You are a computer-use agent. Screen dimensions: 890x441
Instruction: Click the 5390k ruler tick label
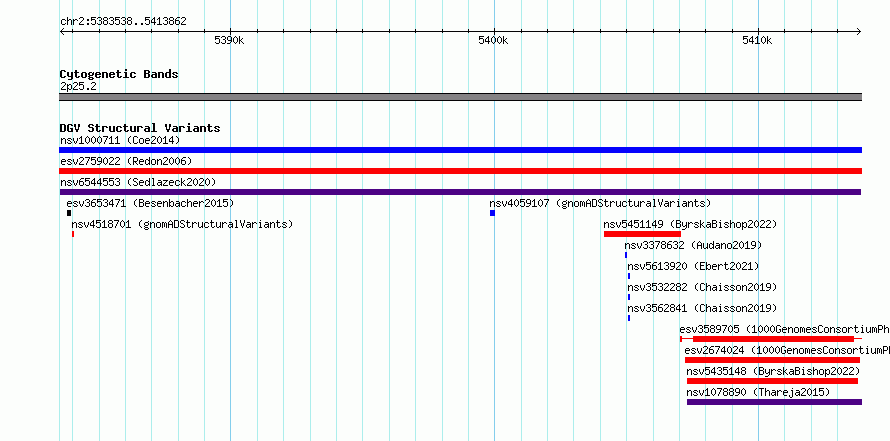[229, 40]
